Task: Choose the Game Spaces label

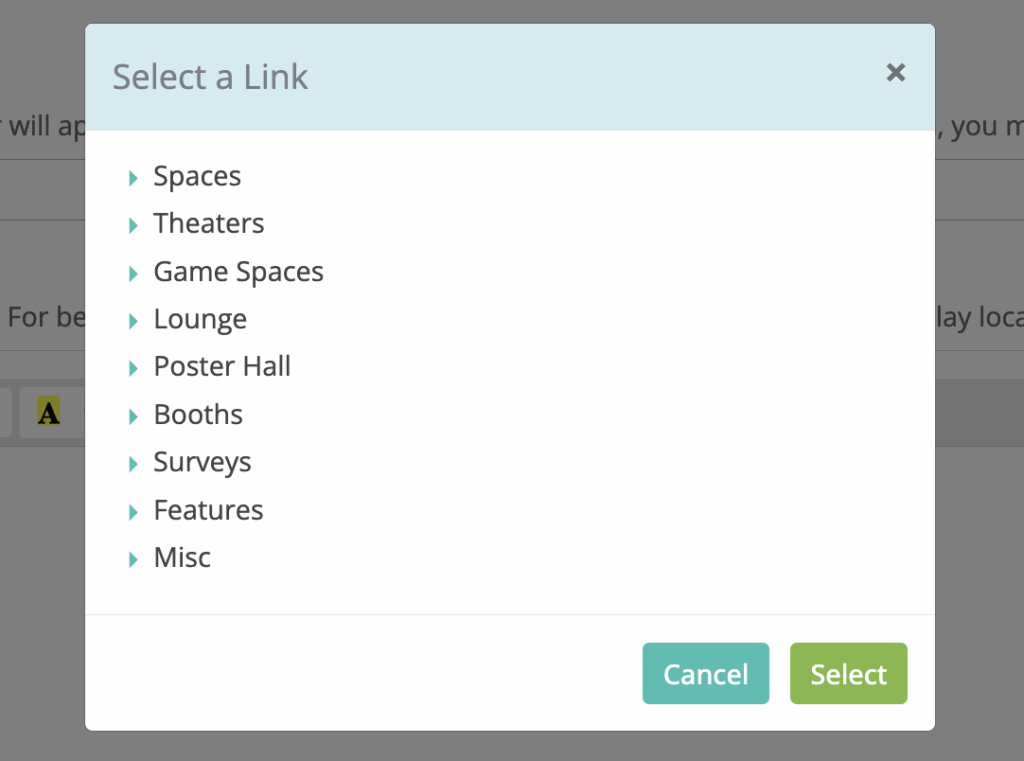Action: coord(238,272)
